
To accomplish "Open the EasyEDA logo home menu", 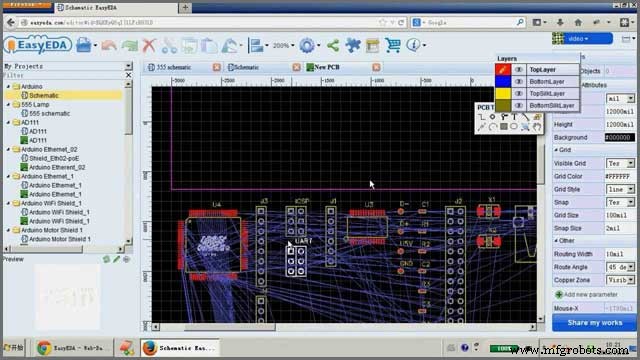I will pyautogui.click(x=38, y=45).
